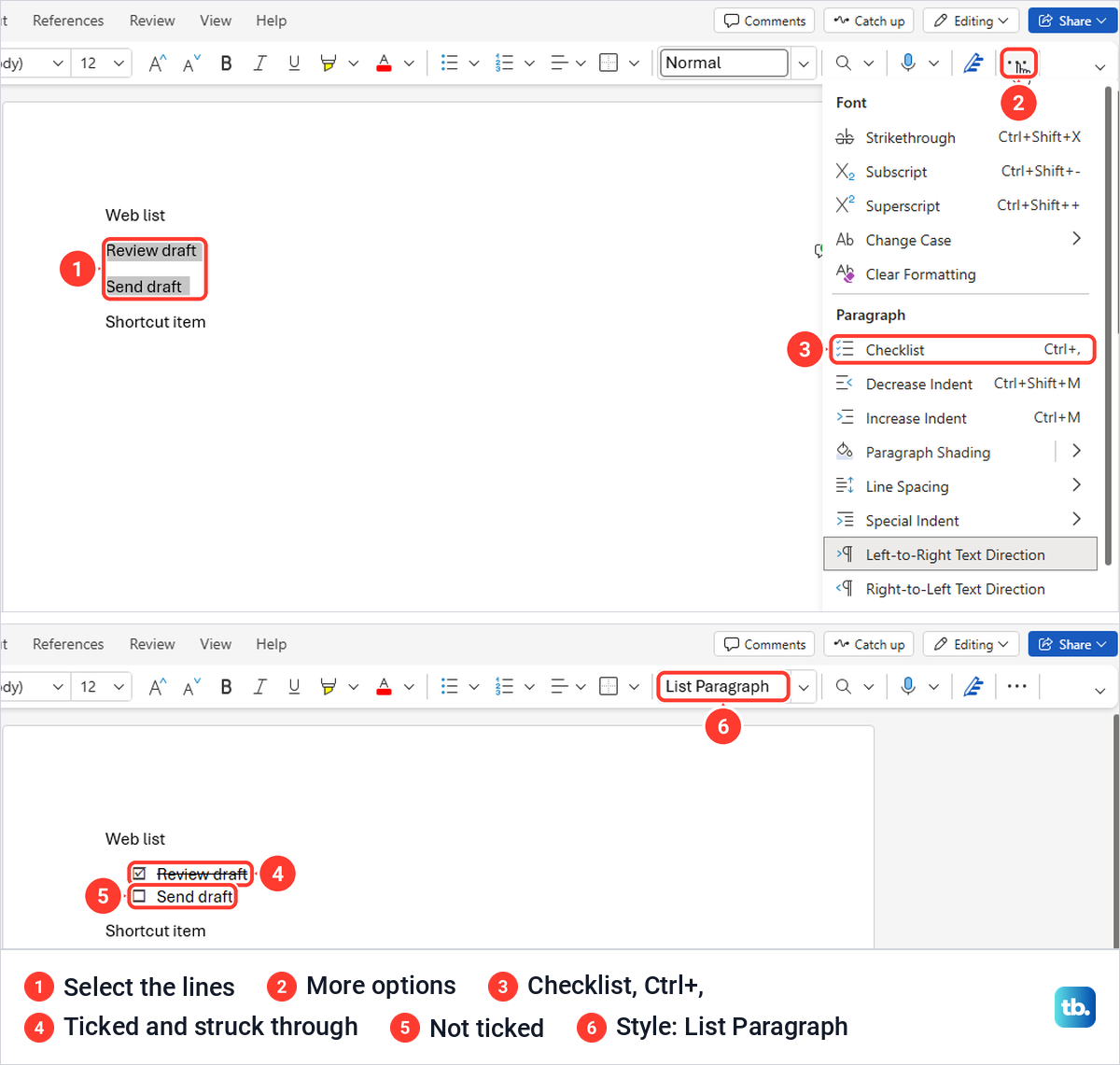Click Catch up in the upper window
Viewport: 1120px width, 1065px height.
click(x=869, y=21)
